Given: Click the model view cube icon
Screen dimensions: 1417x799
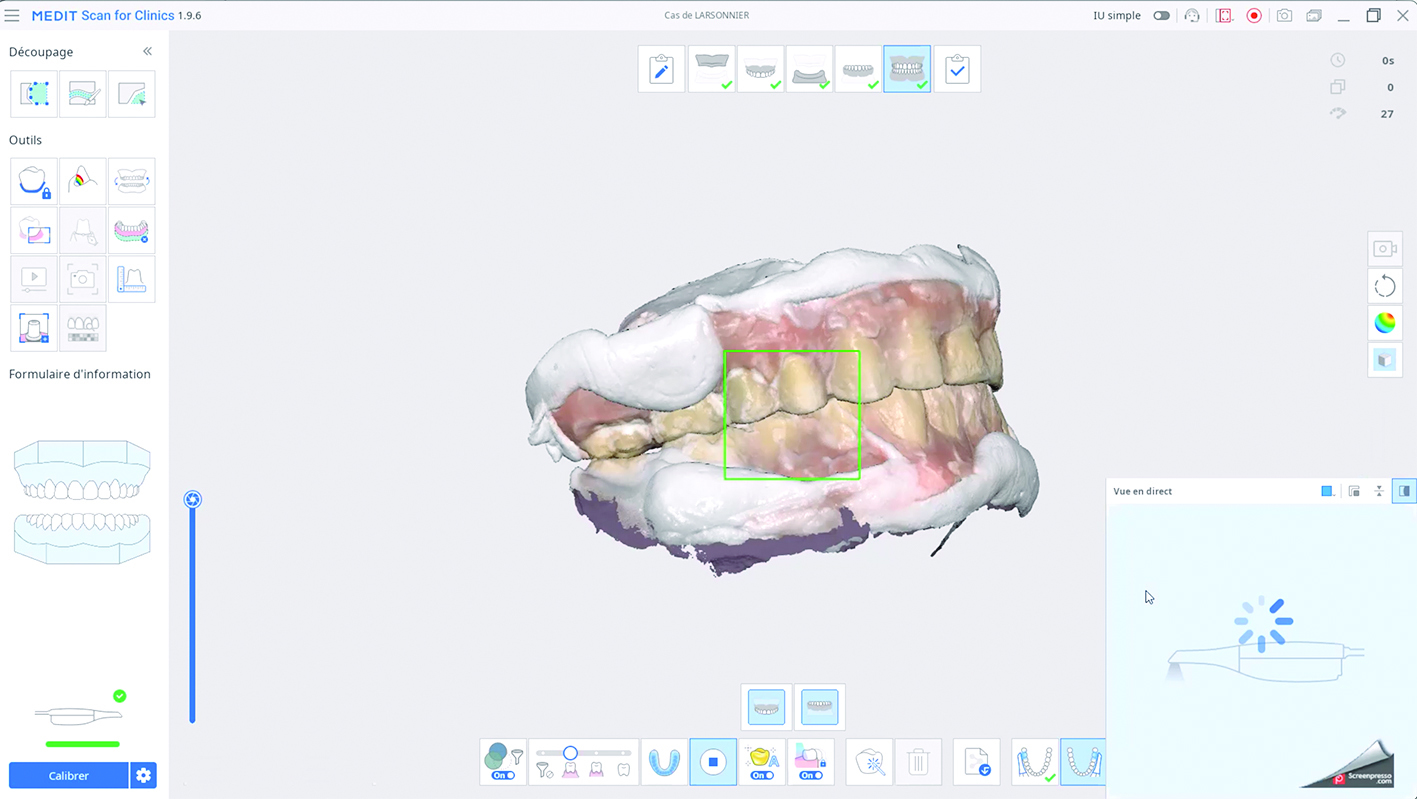Looking at the screenshot, I should tap(1385, 360).
